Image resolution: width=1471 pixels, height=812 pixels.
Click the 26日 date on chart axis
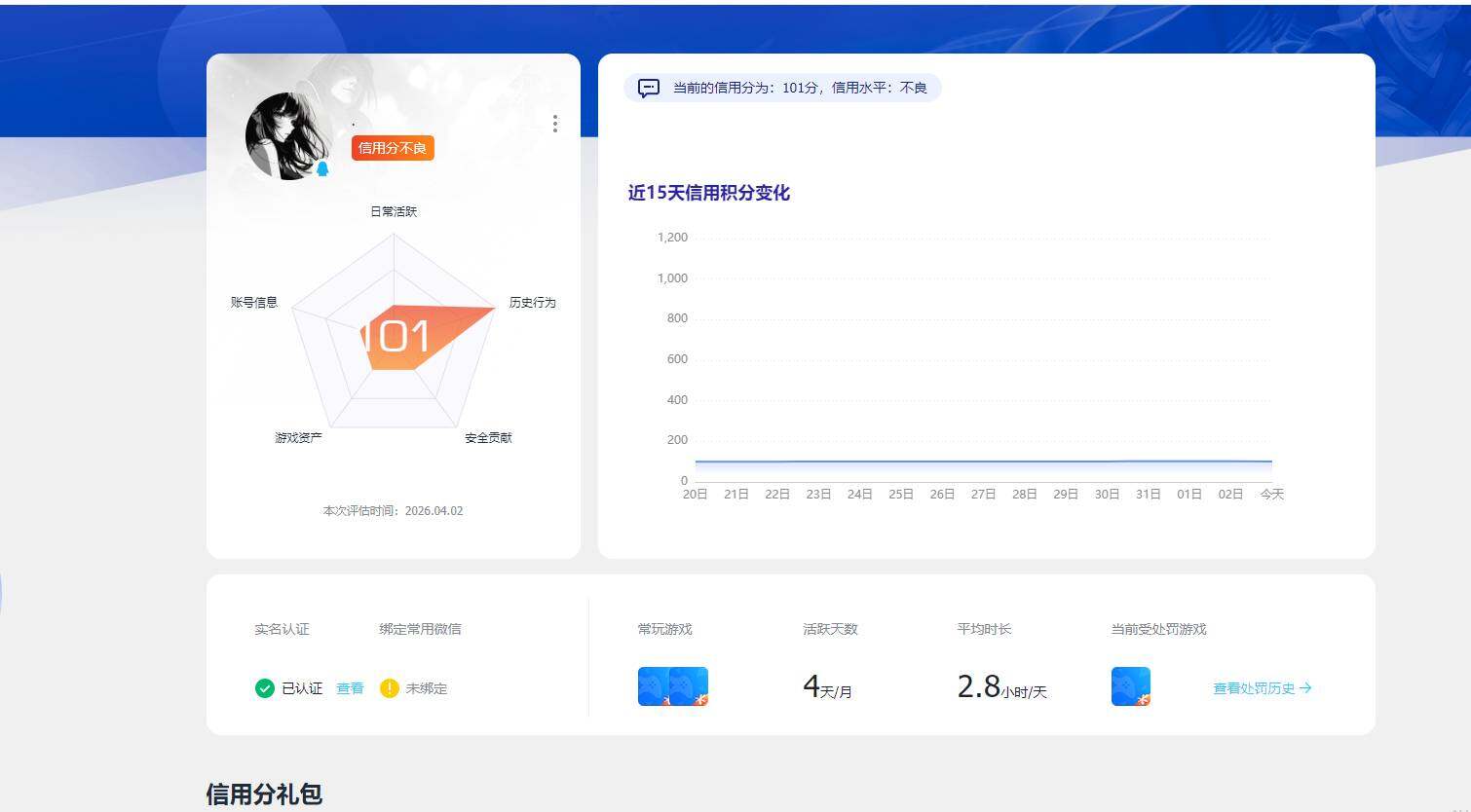[x=942, y=495]
